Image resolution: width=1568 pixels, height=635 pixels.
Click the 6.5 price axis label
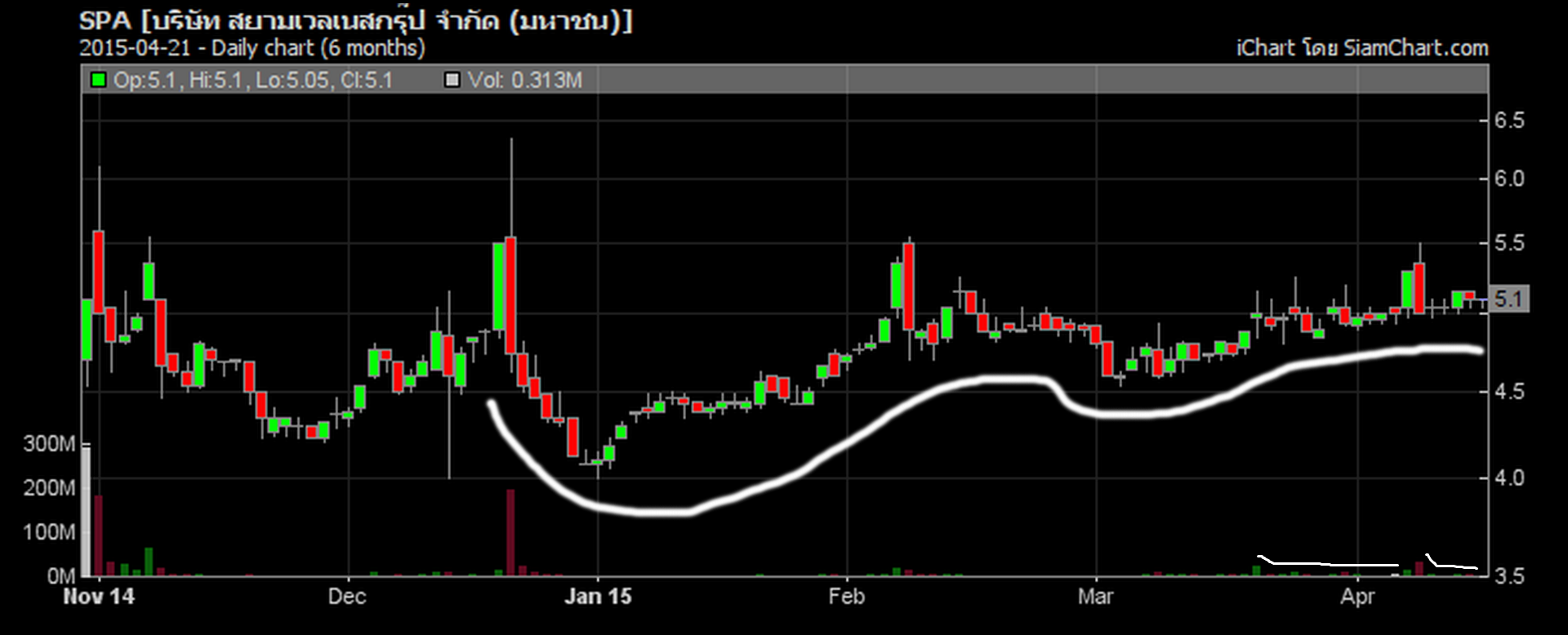pyautogui.click(x=1509, y=121)
